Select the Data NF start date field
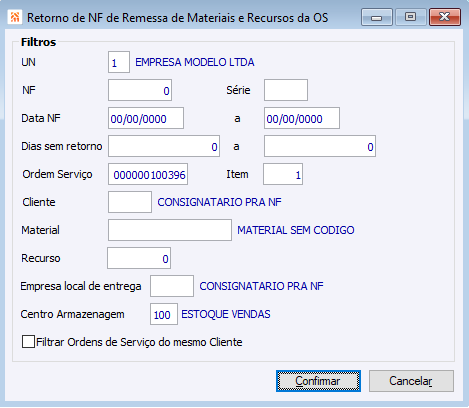Viewport: 469px width, 408px height. click(x=146, y=118)
